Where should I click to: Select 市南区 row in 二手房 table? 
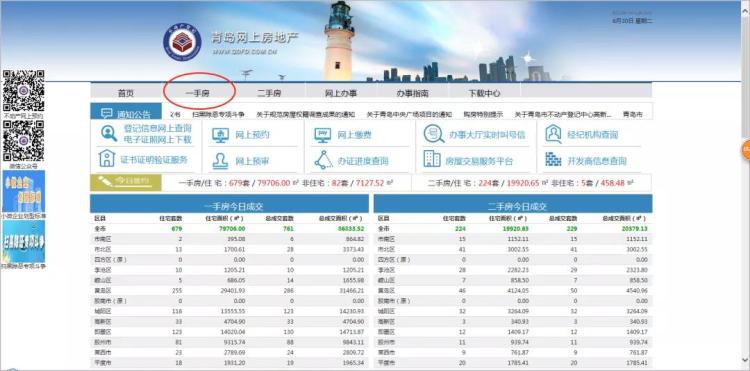(513, 239)
